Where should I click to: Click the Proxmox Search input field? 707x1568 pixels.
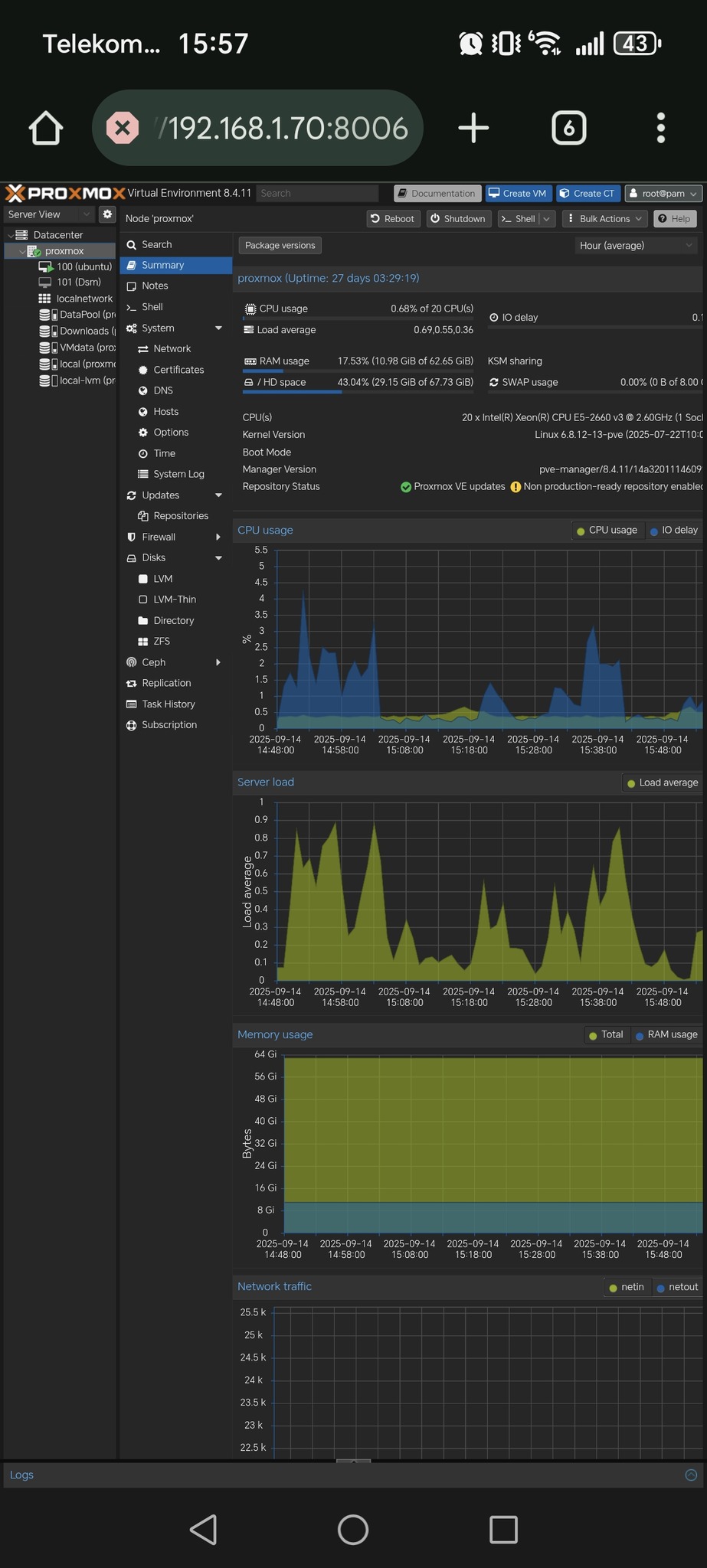(x=317, y=193)
